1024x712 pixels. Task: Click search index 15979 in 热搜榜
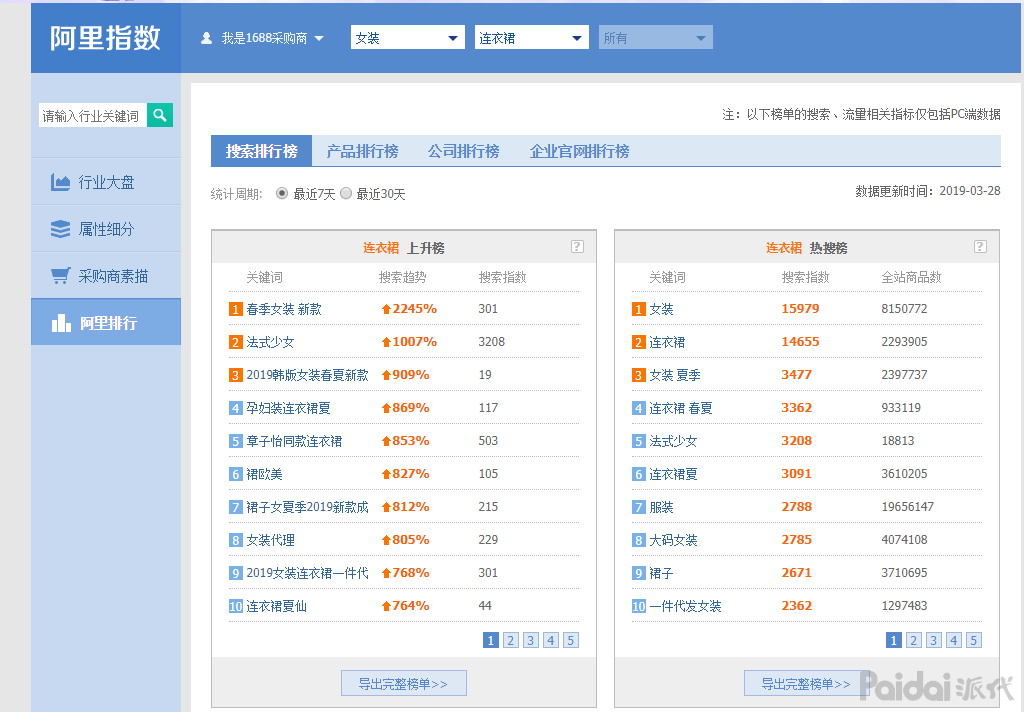pos(800,308)
